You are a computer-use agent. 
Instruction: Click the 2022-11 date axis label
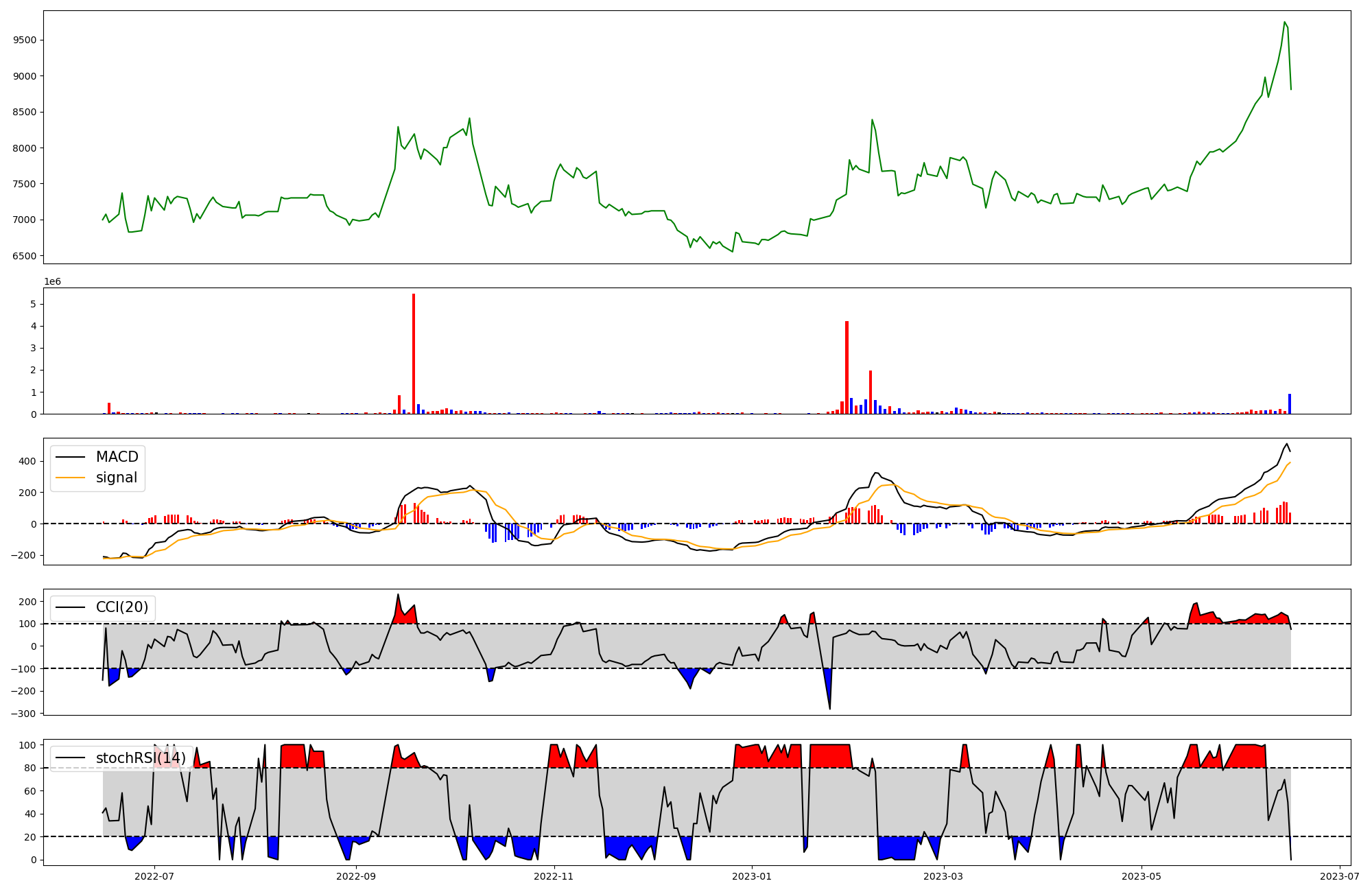coord(554,876)
